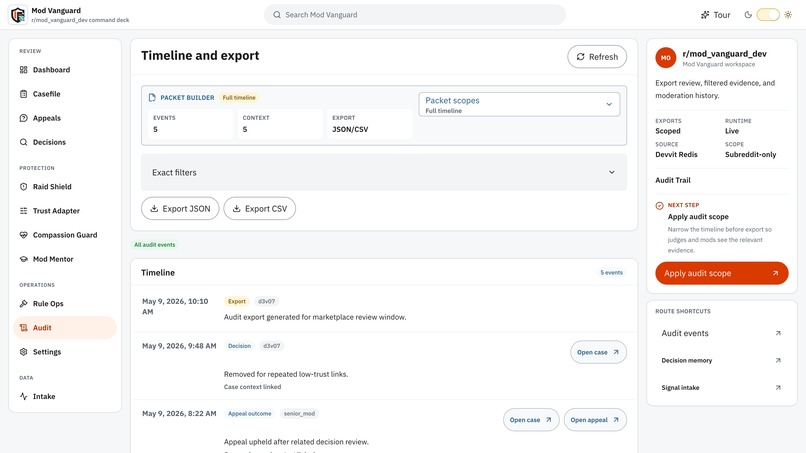Click the Mod Vanguard shield logo

coord(18,15)
